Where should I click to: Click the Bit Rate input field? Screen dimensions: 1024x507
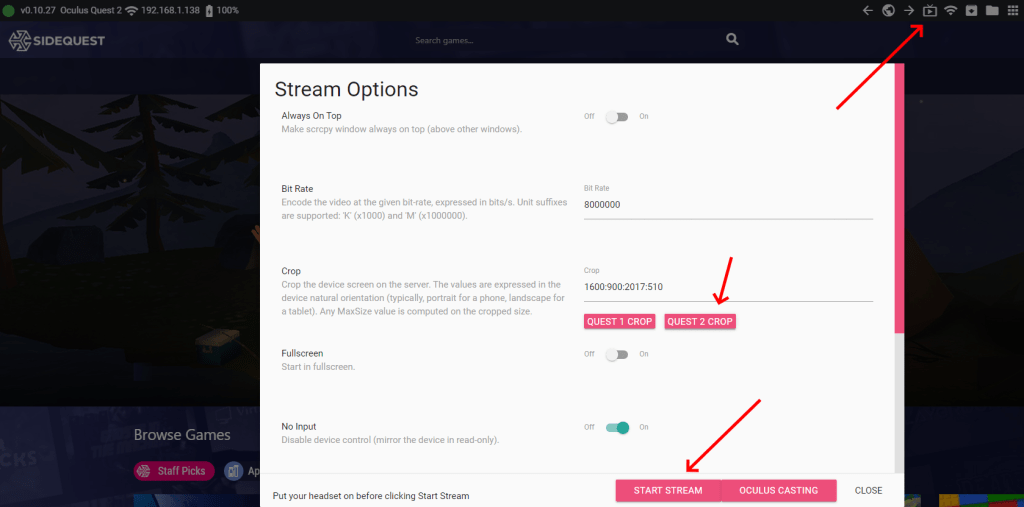pyautogui.click(x=727, y=204)
